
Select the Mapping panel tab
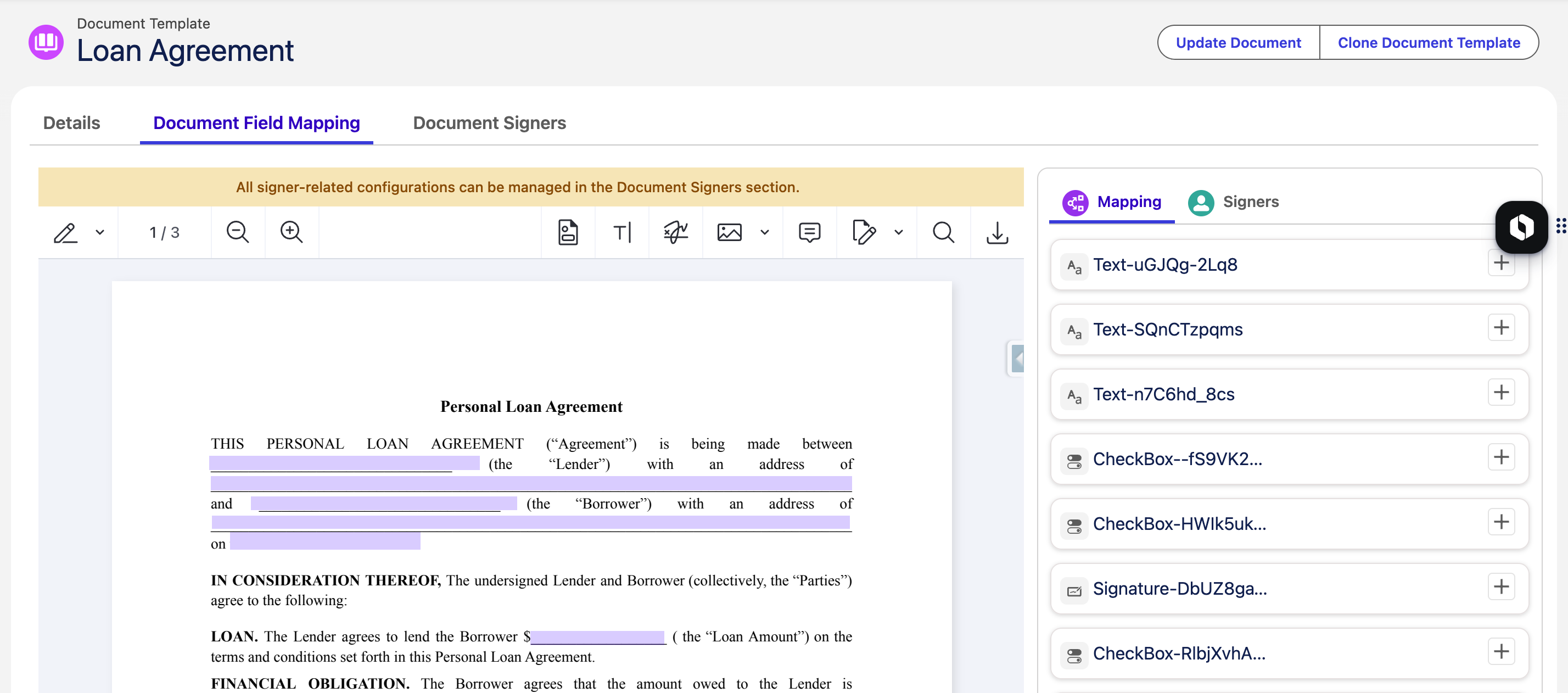tap(1111, 202)
